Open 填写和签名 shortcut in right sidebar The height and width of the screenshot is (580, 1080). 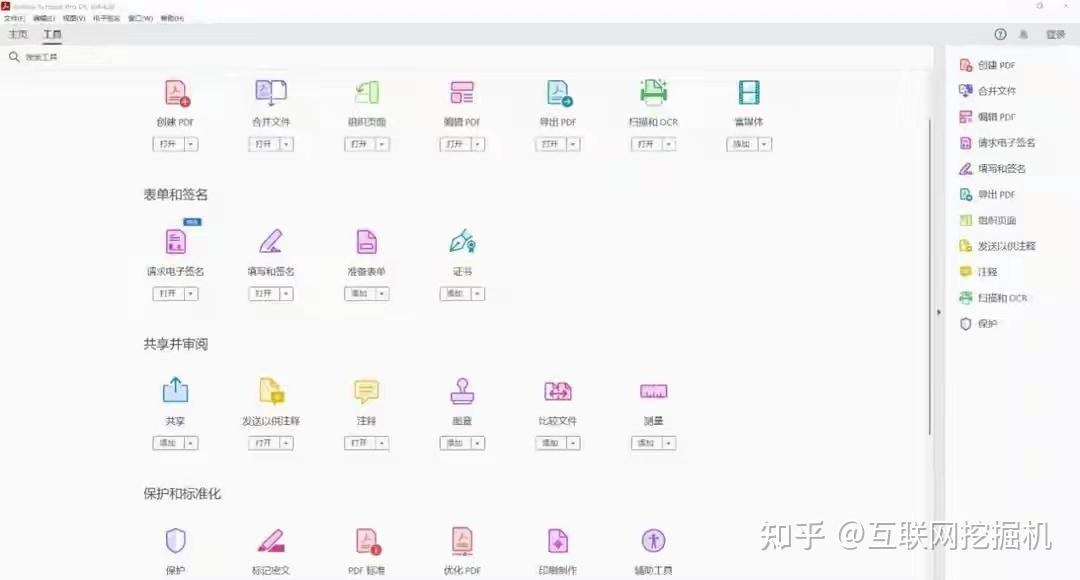click(993, 169)
